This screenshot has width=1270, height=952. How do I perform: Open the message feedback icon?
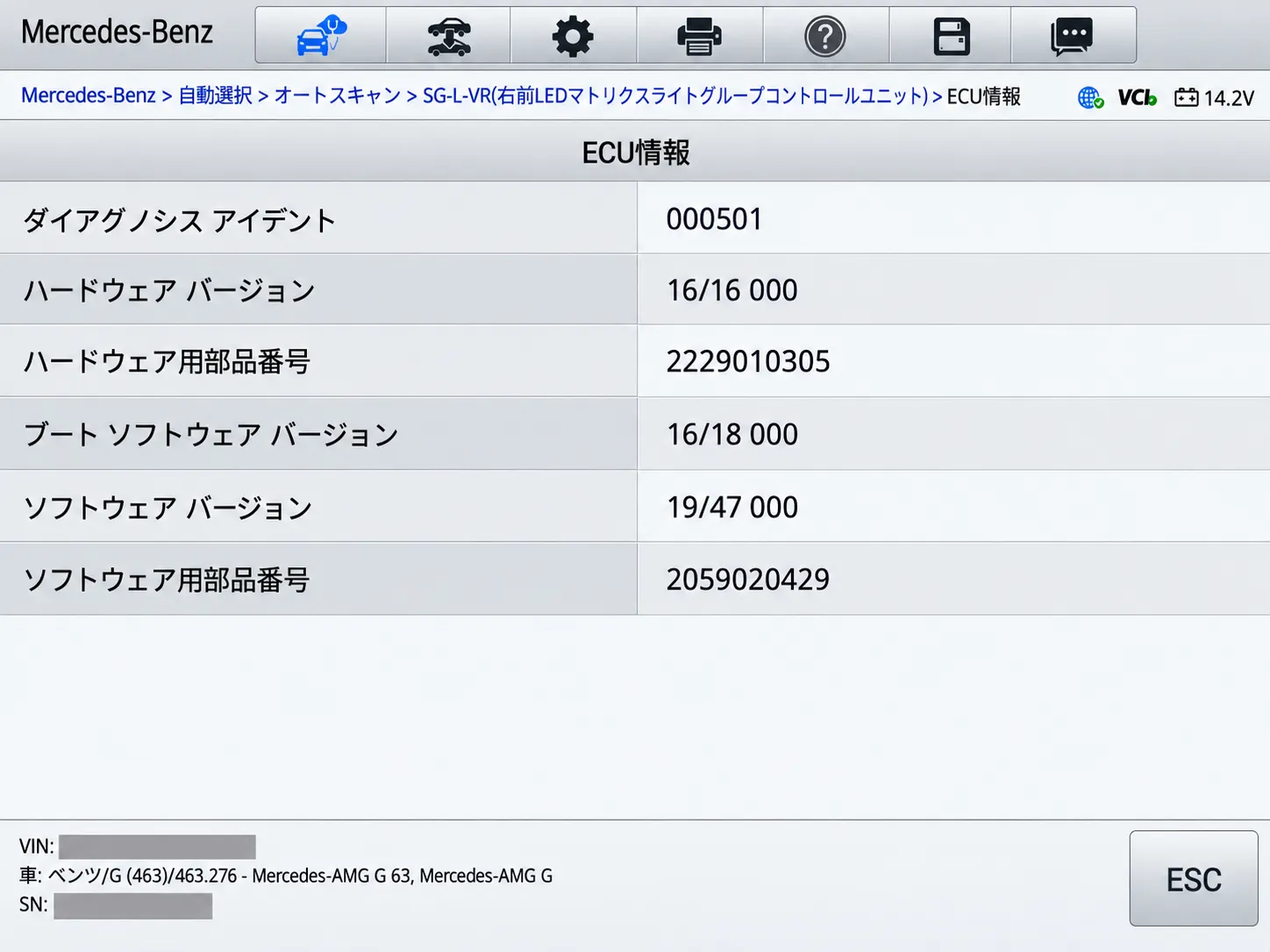tap(1073, 36)
